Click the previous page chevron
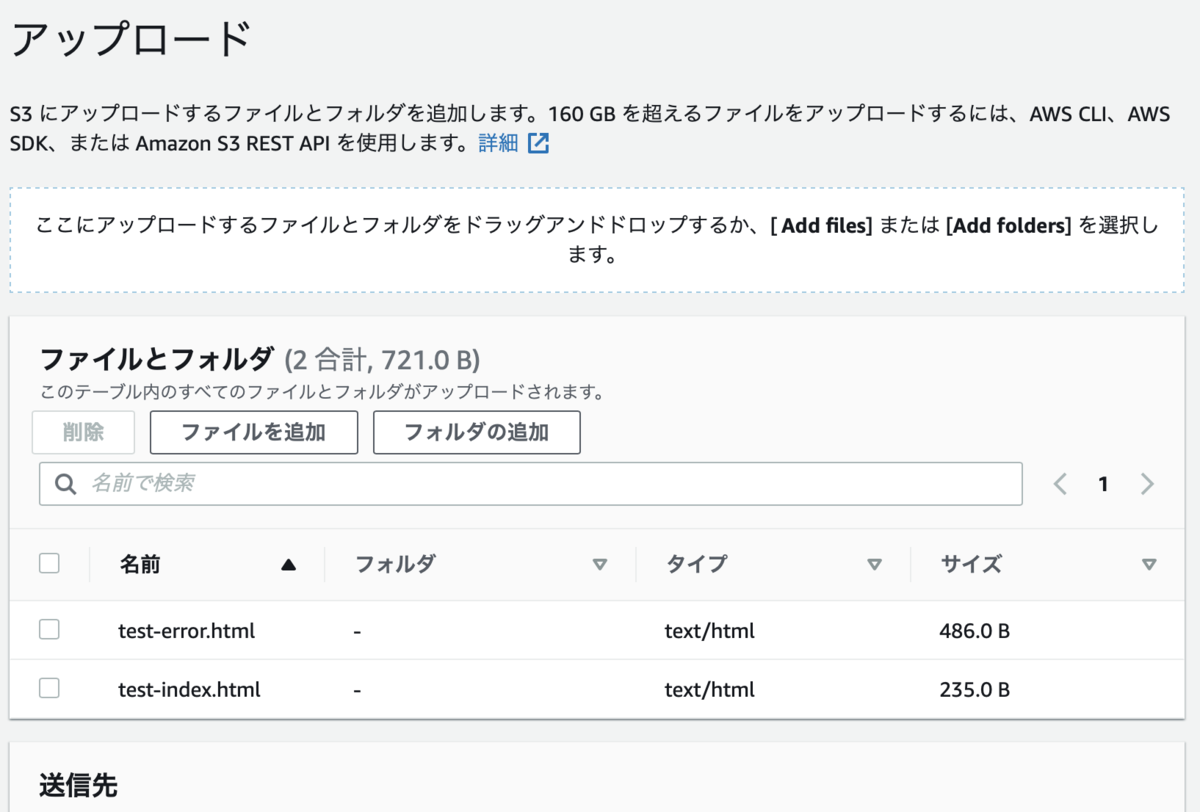1200x812 pixels. tap(1060, 484)
